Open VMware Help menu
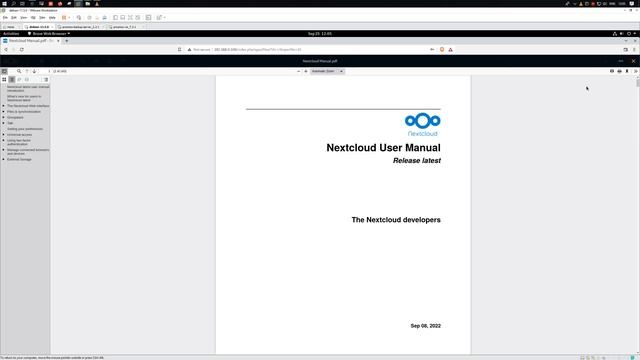This screenshot has width=640, height=360. [x=52, y=18]
